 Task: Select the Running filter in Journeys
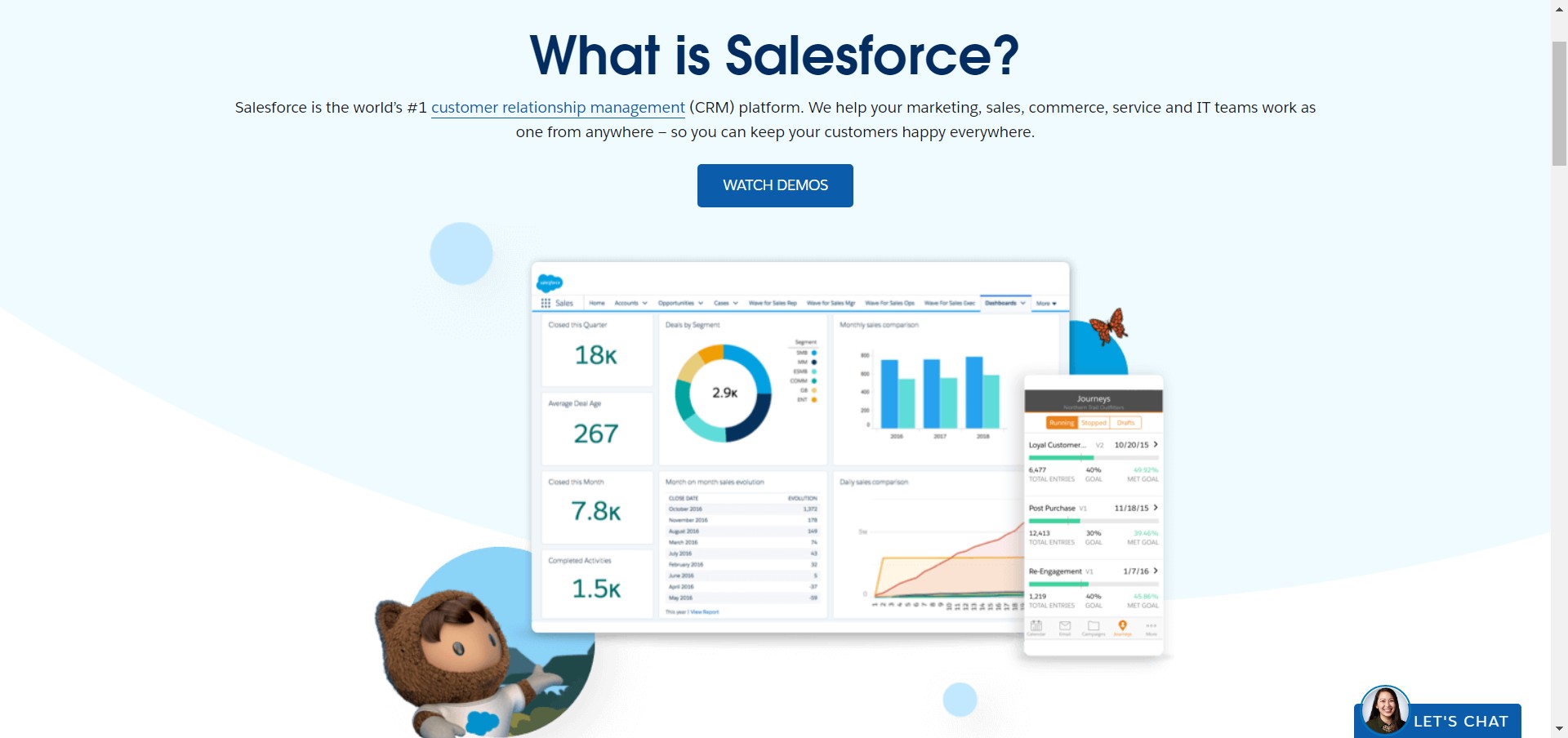[1062, 423]
